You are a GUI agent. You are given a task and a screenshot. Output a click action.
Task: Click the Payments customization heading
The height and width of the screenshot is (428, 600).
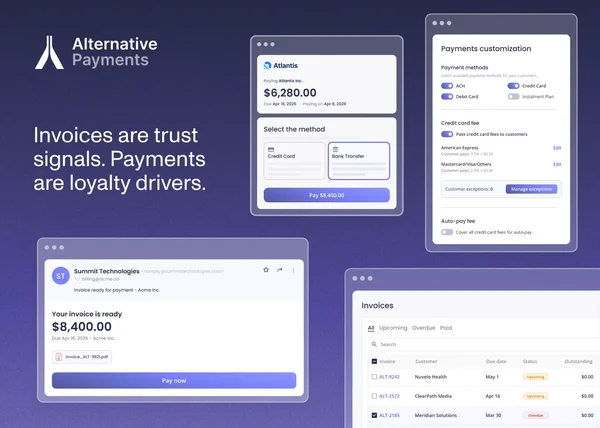click(486, 49)
